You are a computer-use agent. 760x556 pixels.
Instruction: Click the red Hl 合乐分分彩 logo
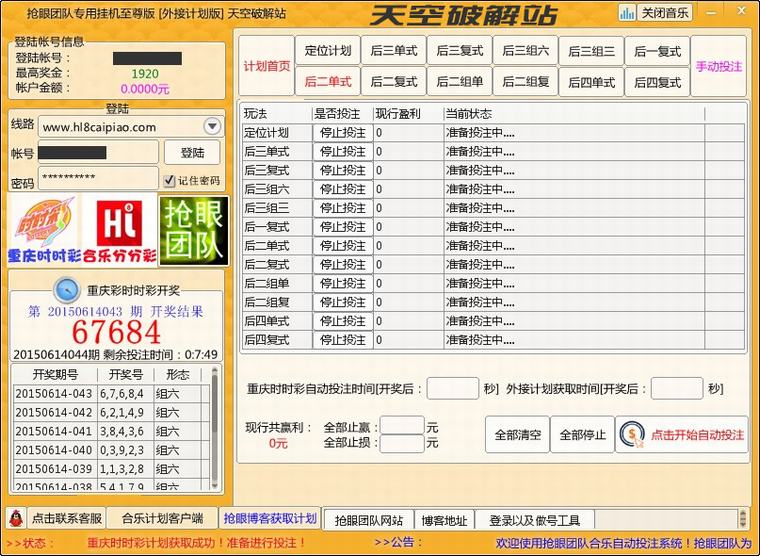tap(119, 230)
